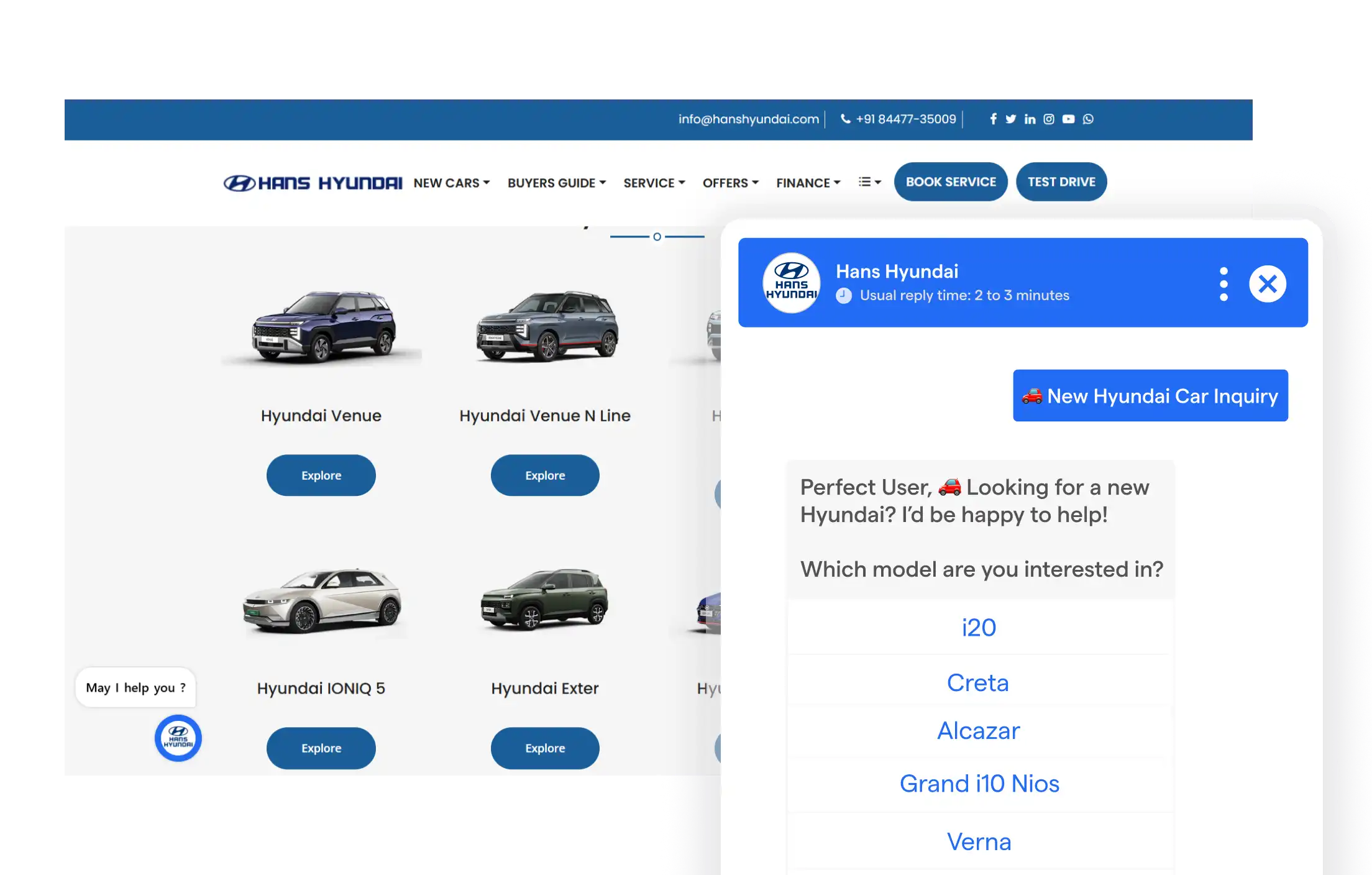Image resolution: width=1372 pixels, height=875 pixels.
Task: Expand the BUYERS GUIDE dropdown
Action: (557, 183)
